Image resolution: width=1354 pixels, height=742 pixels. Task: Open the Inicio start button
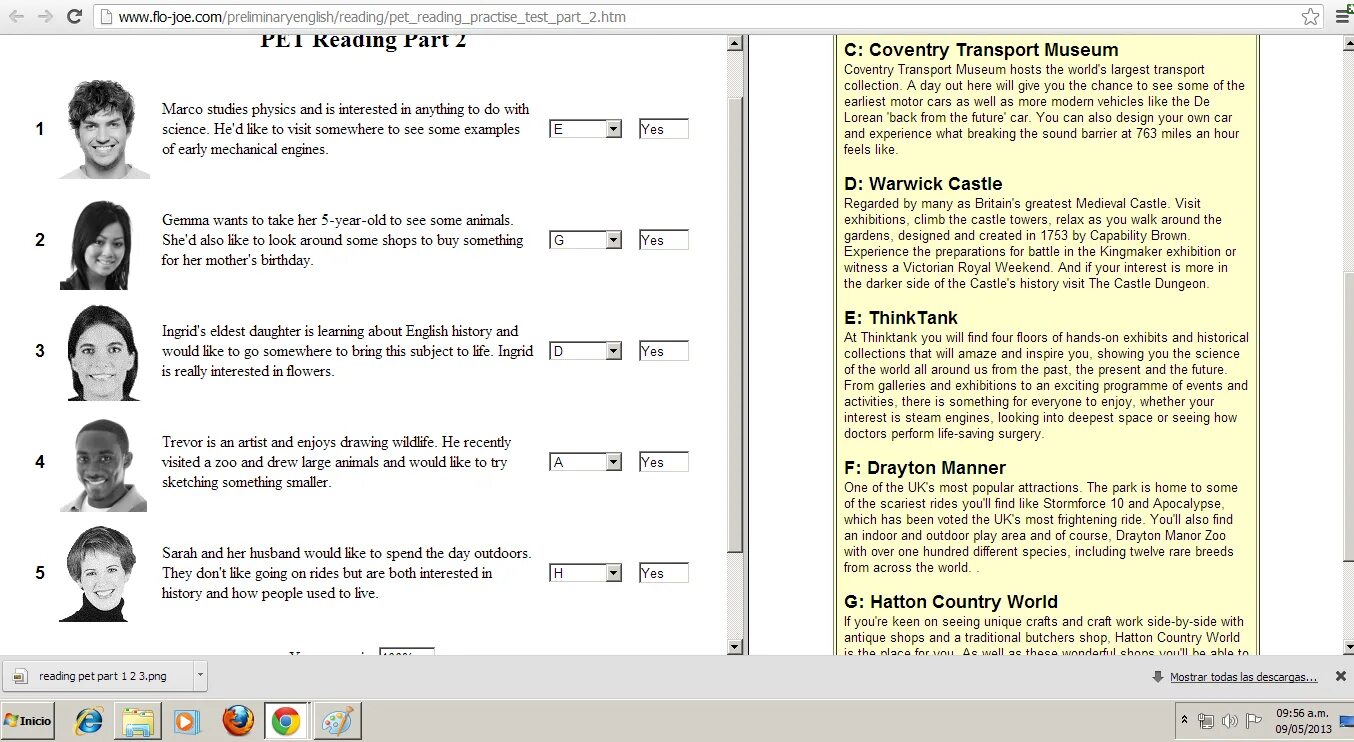click(x=28, y=720)
